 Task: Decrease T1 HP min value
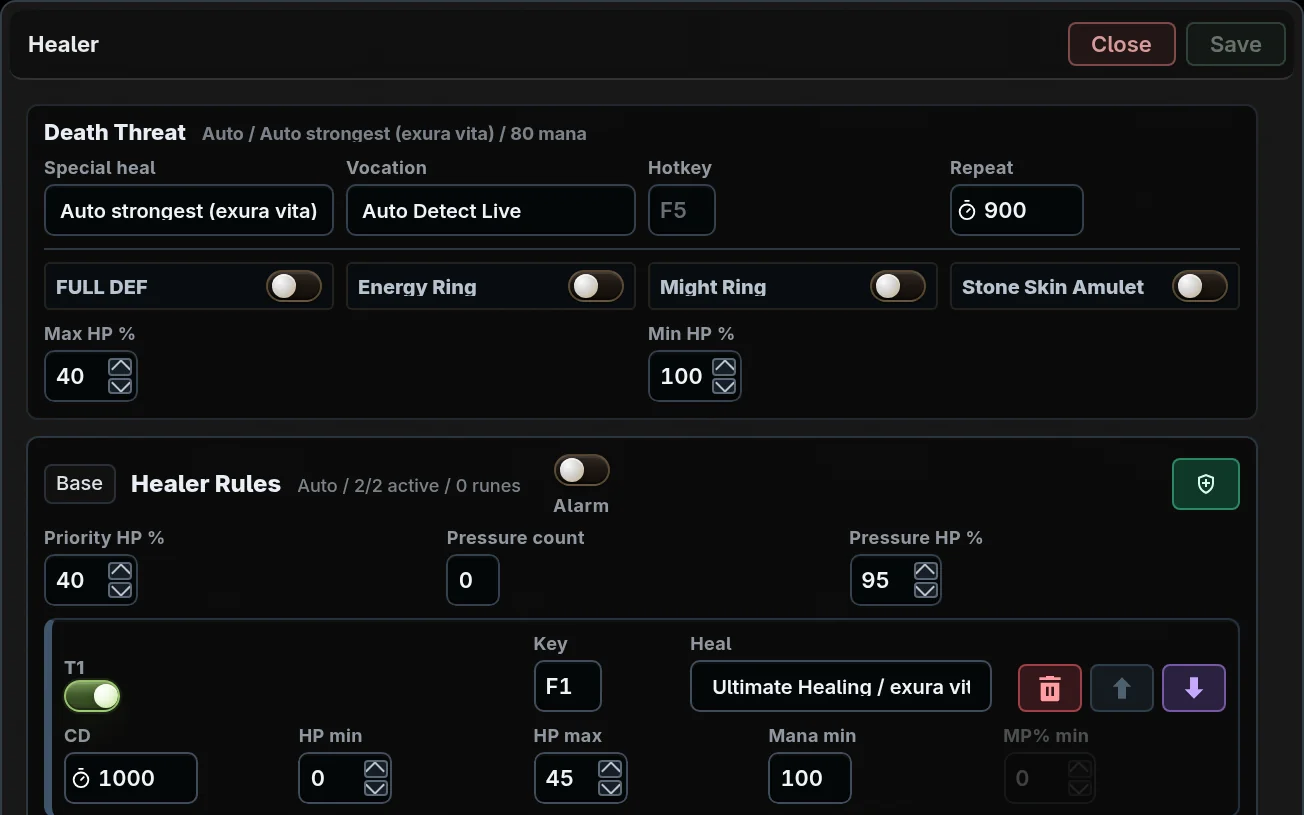click(x=376, y=788)
